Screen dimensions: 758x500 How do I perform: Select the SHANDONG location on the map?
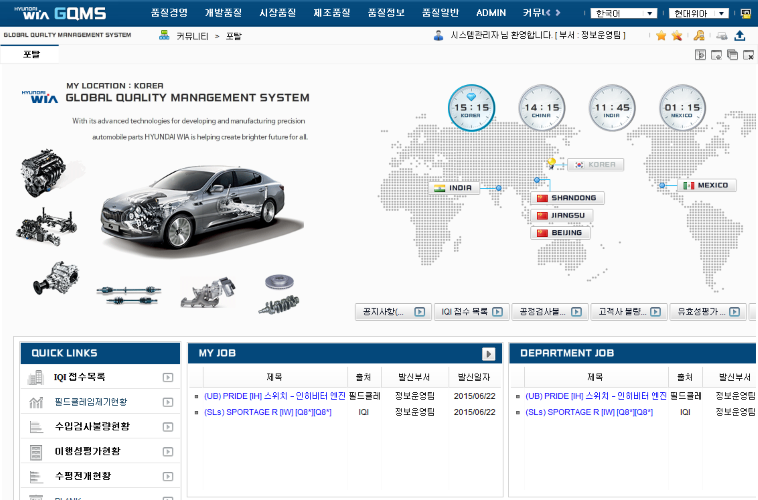[568, 198]
